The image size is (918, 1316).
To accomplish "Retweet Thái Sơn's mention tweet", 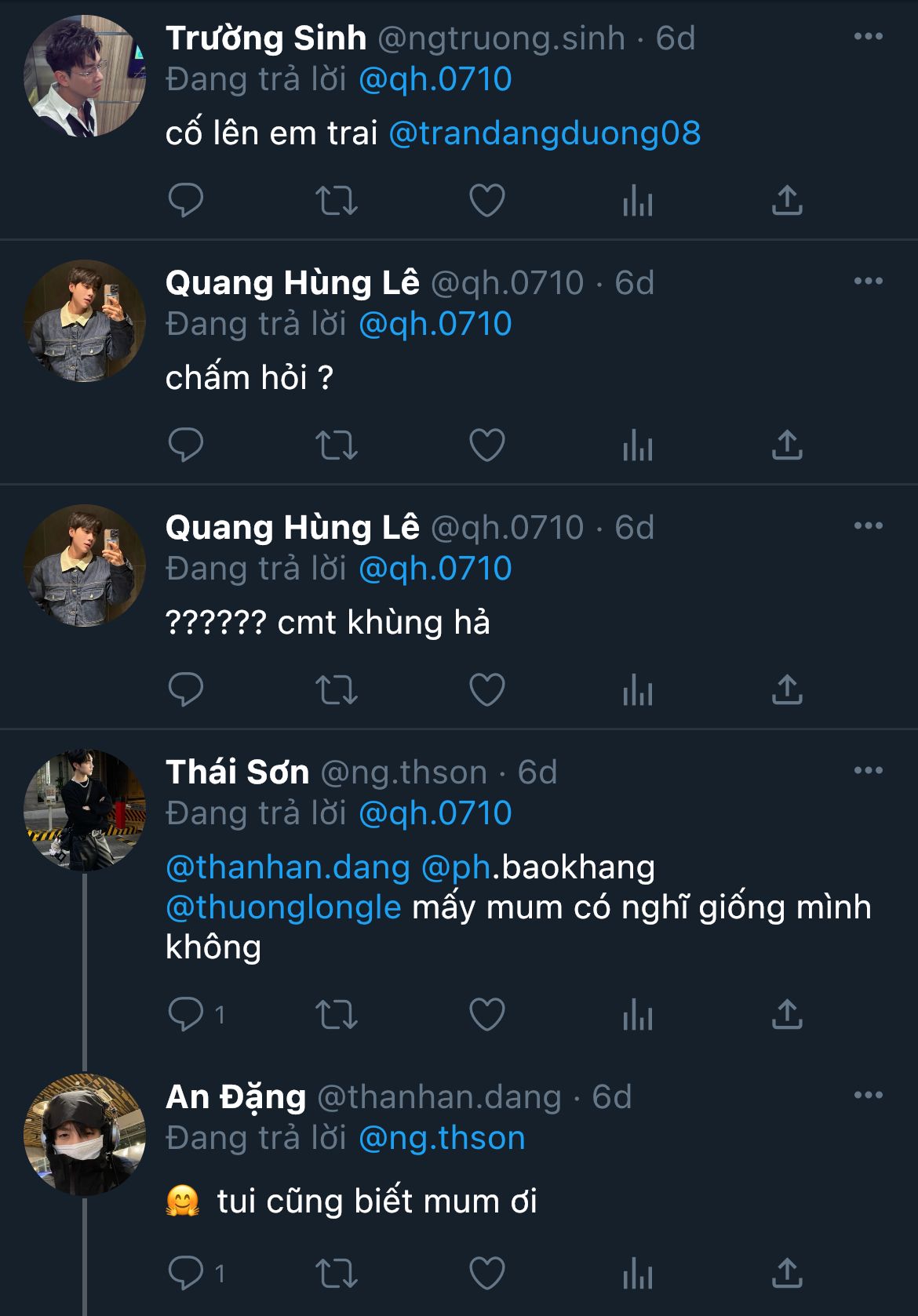I will (x=337, y=1014).
